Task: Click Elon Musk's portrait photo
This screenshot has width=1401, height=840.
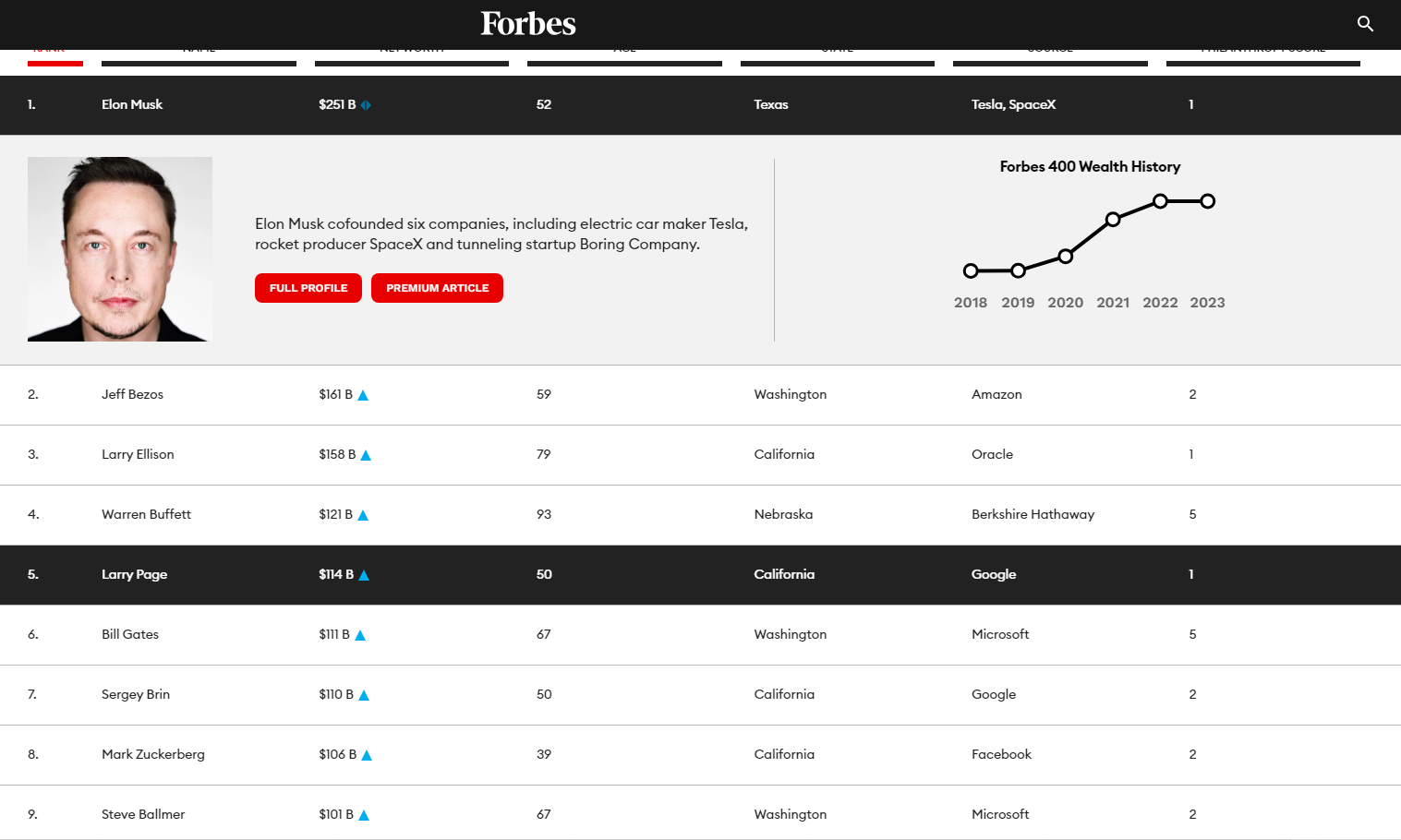Action: pyautogui.click(x=120, y=249)
